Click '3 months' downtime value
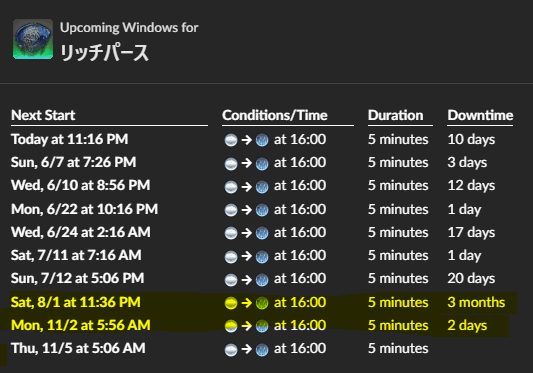Image resolution: width=533 pixels, height=373 pixels. pyautogui.click(x=476, y=302)
